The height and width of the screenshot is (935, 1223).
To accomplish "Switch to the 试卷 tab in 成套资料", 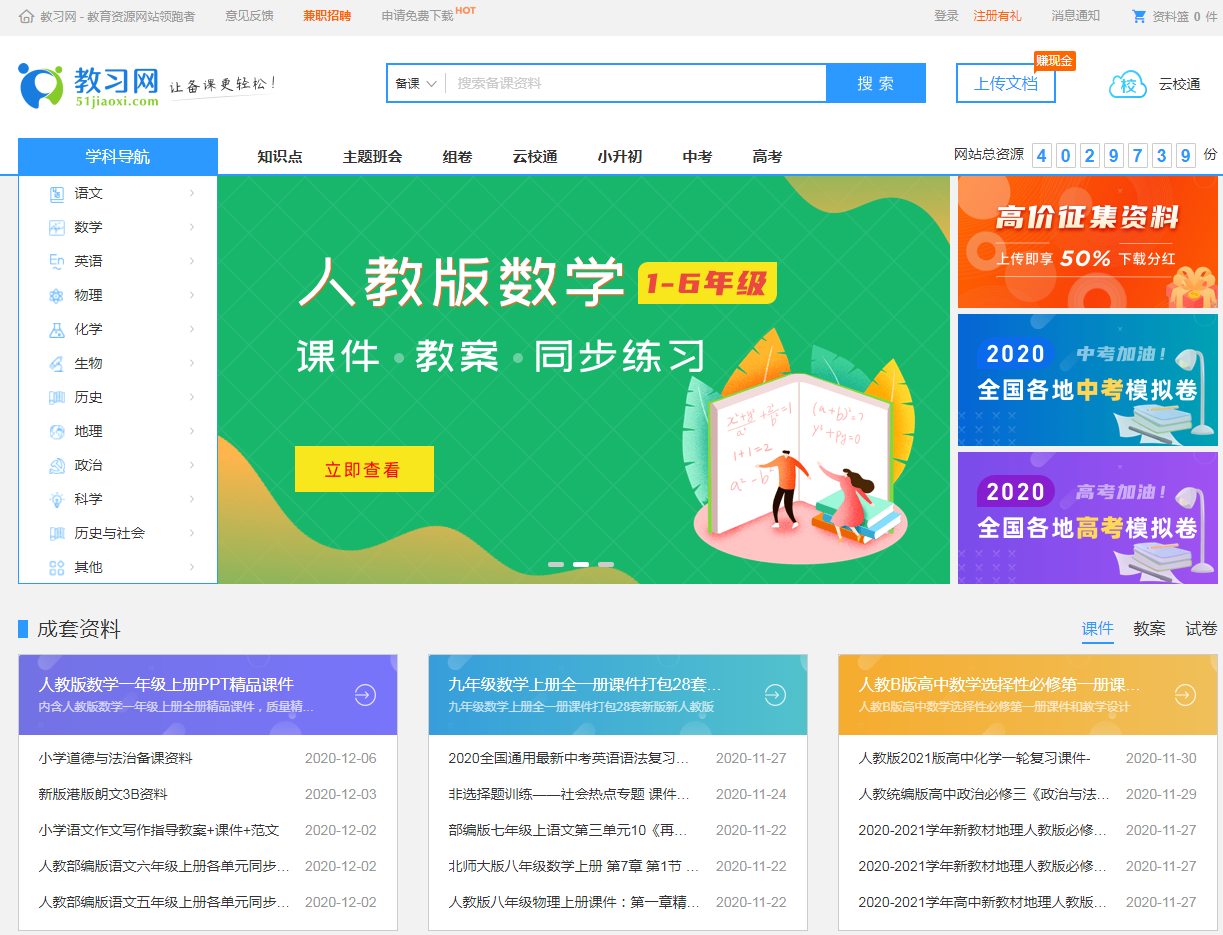I will 1199,629.
